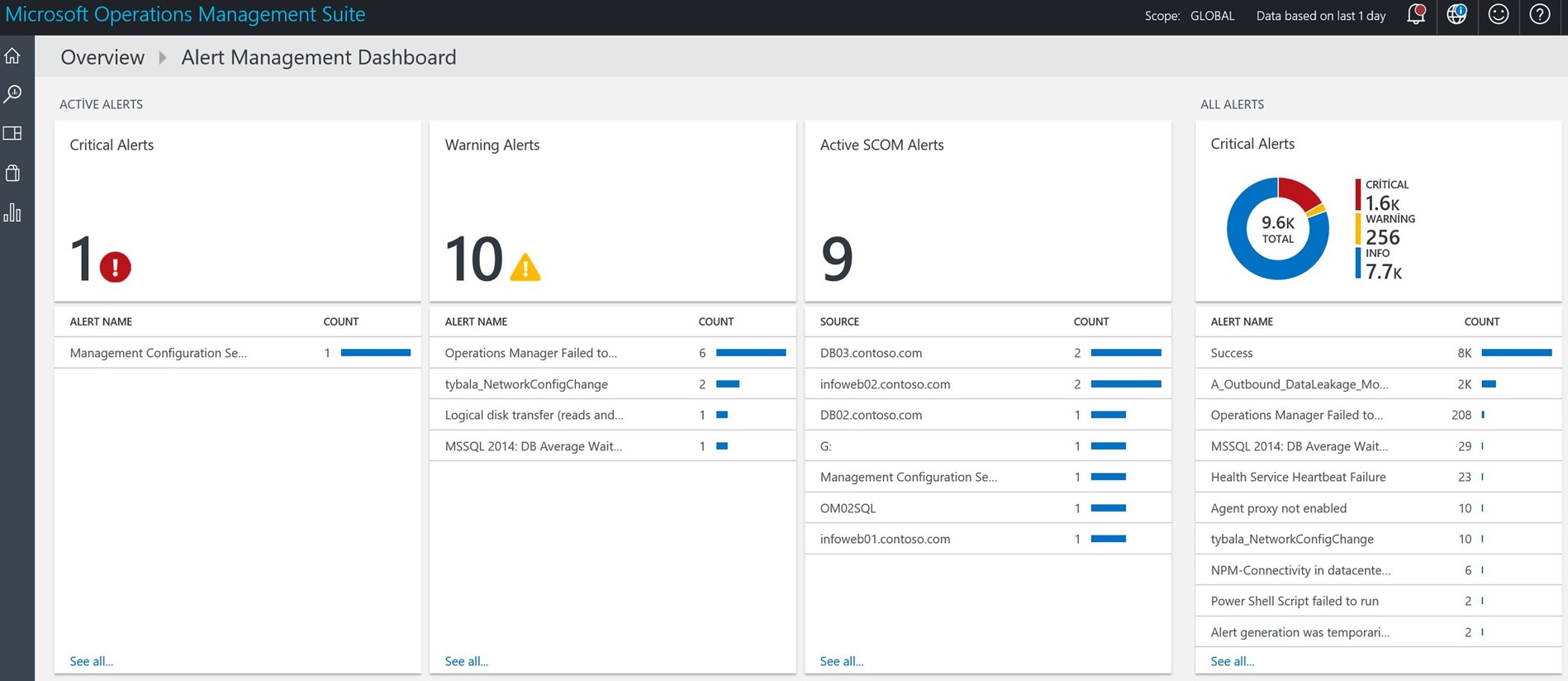Screen dimensions: 1568x681
Task: Open the active Critical Alerts count tile
Action: click(x=238, y=211)
